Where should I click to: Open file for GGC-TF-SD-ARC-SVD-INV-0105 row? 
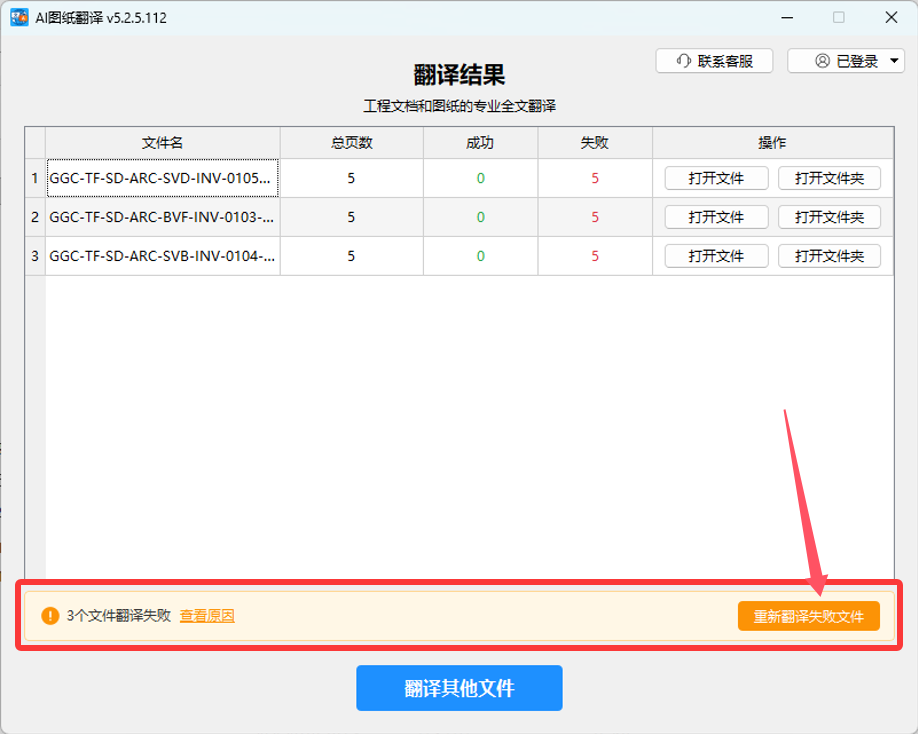point(716,178)
